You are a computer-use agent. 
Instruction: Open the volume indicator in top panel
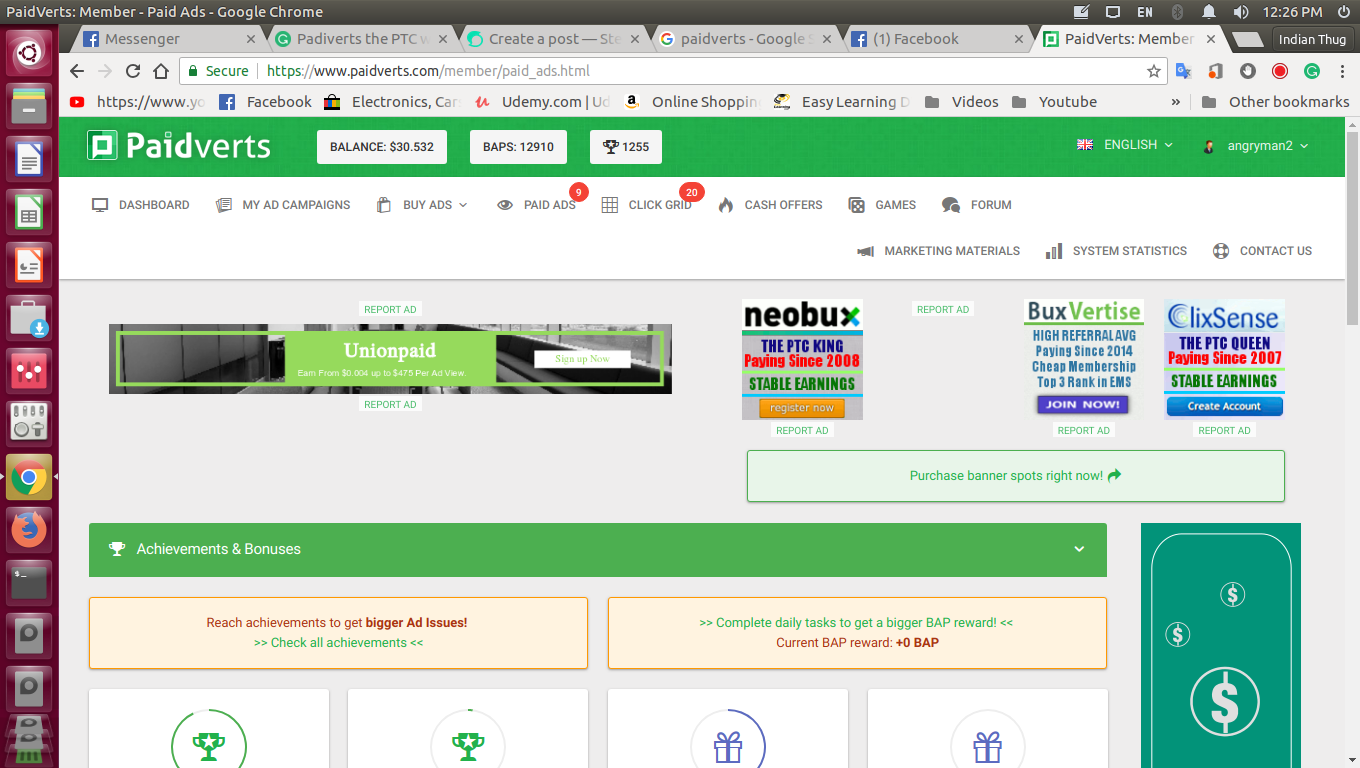(1241, 12)
